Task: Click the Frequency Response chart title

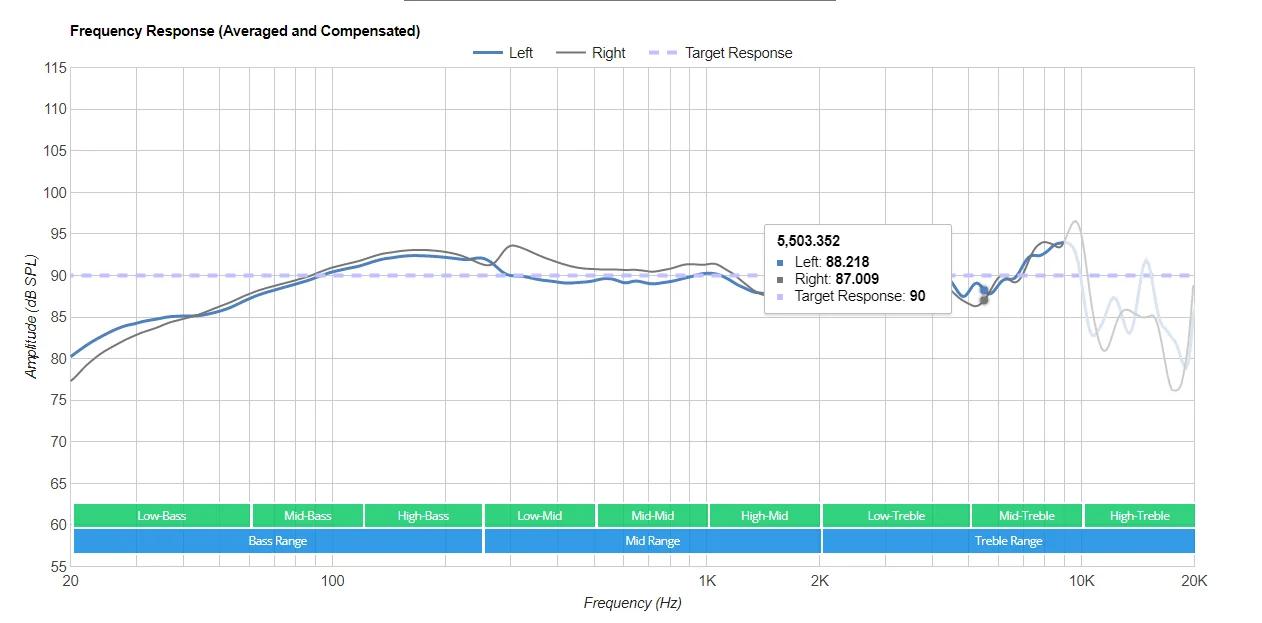Action: click(245, 31)
